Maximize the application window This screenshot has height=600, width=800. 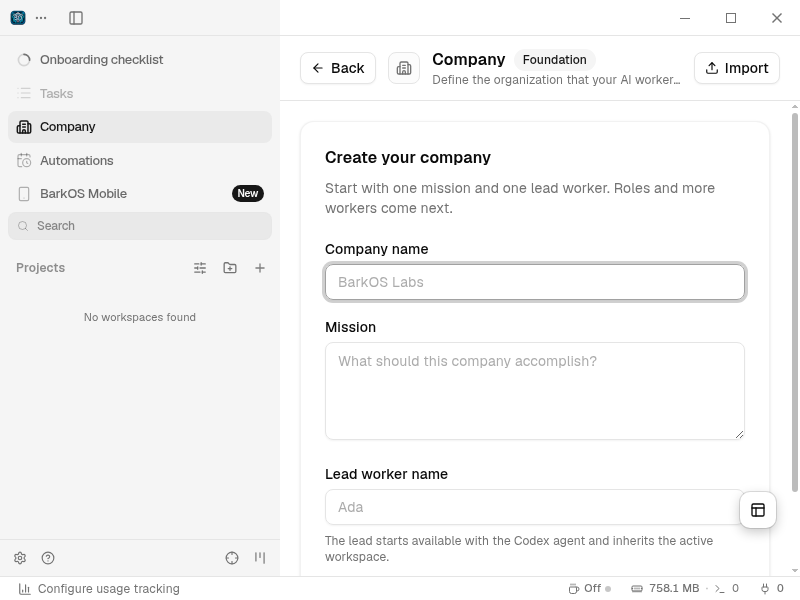point(731,18)
